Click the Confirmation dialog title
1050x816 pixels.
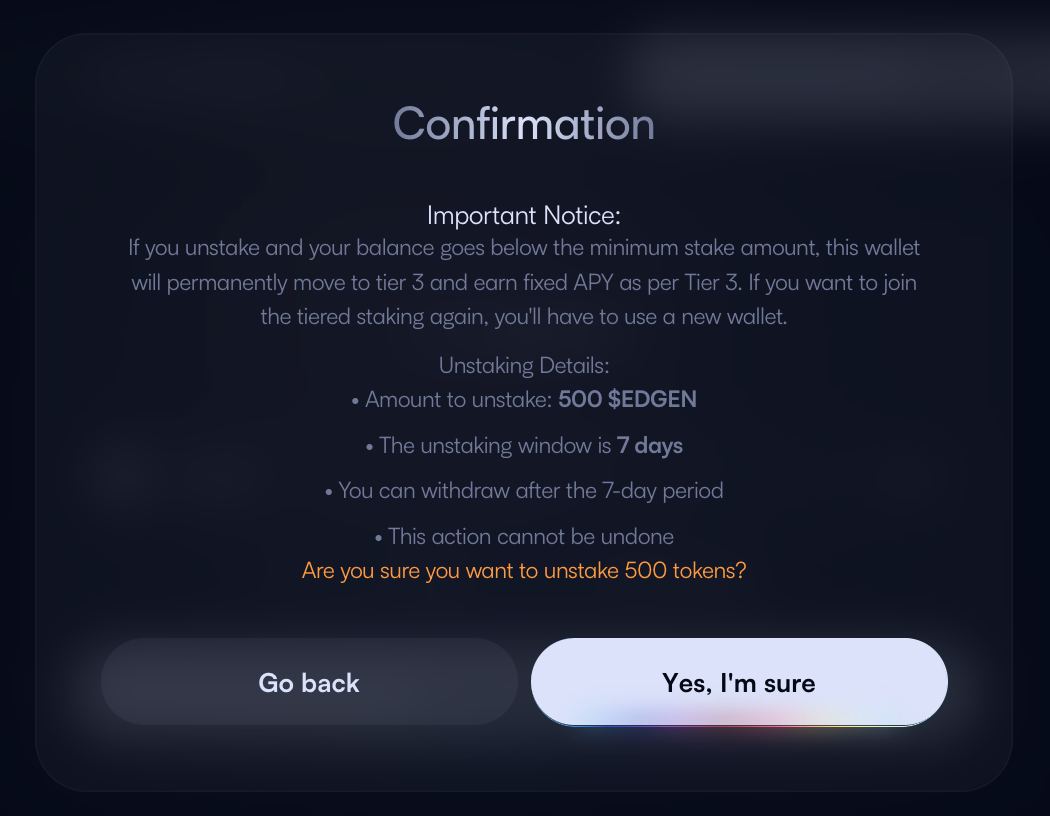point(524,124)
